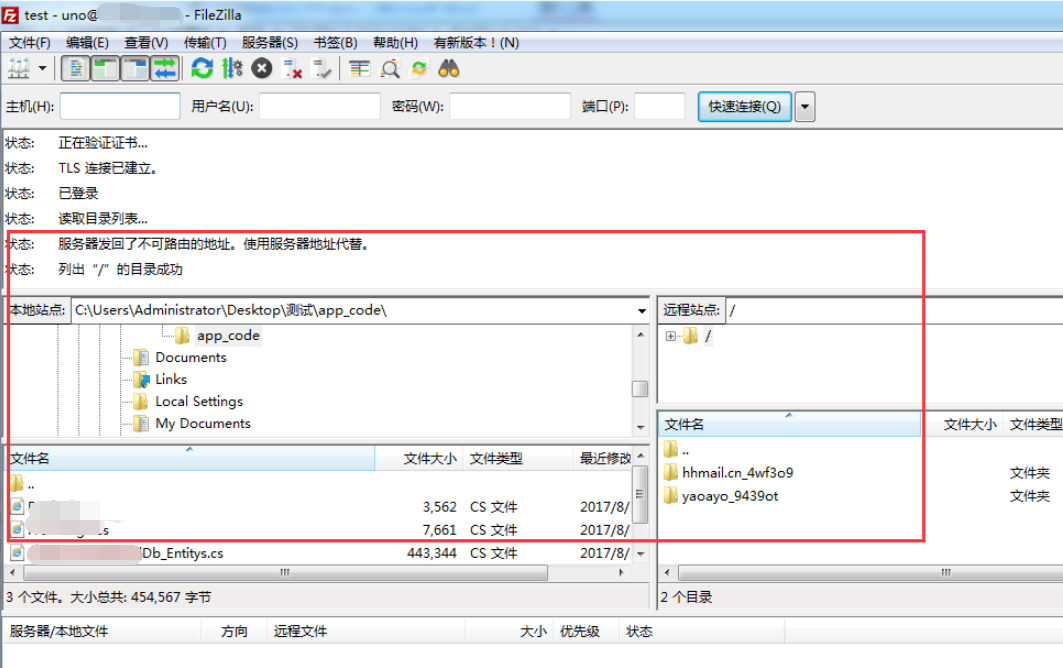The image size is (1063, 668).
Task: Open the local site path dropdown
Action: (641, 309)
